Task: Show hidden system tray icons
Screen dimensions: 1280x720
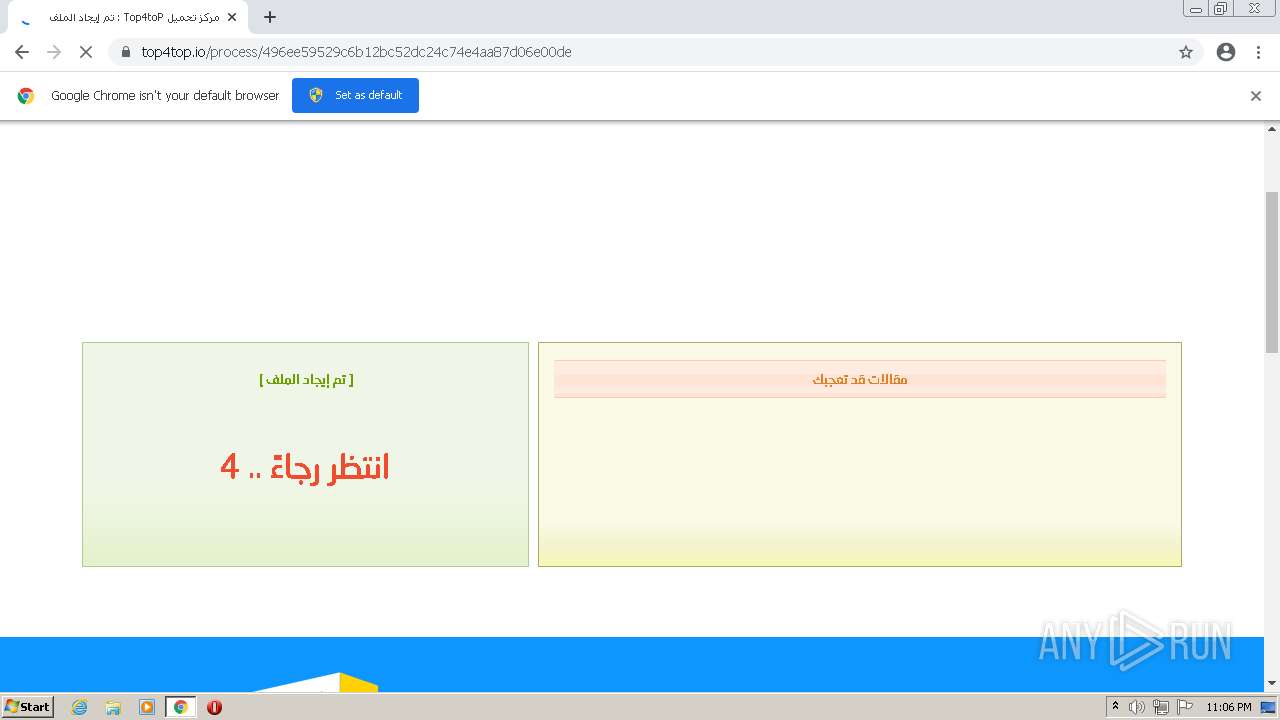Action: point(1115,706)
